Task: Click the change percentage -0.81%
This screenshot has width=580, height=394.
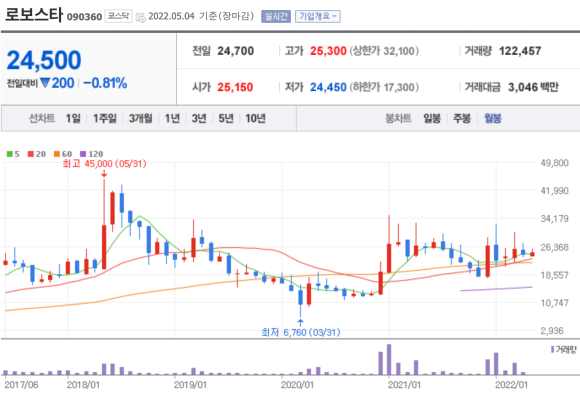Action: (x=105, y=83)
